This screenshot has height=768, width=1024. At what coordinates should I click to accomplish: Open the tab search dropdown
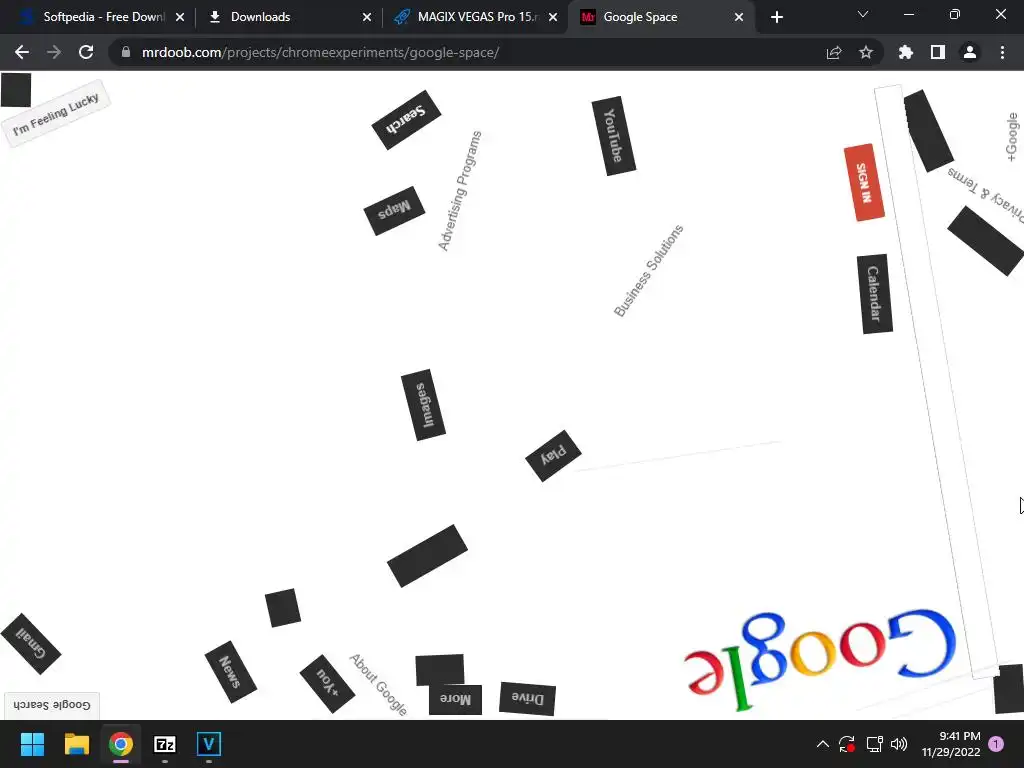(x=863, y=14)
